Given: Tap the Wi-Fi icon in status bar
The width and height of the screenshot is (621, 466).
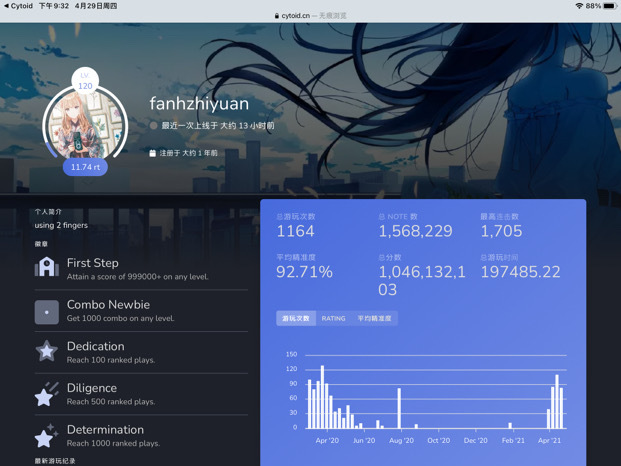Looking at the screenshot, I should 579,6.
